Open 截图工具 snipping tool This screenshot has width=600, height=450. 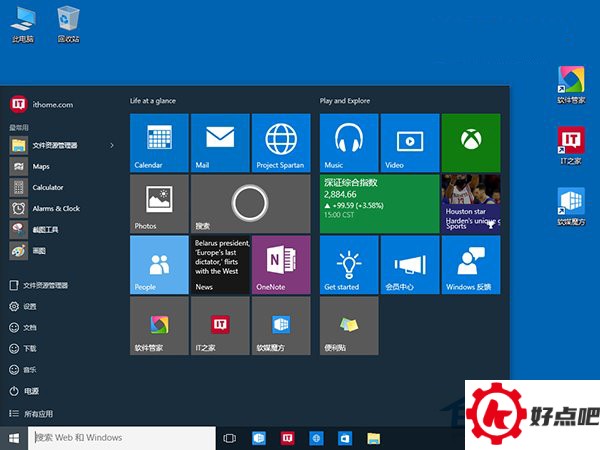34,230
